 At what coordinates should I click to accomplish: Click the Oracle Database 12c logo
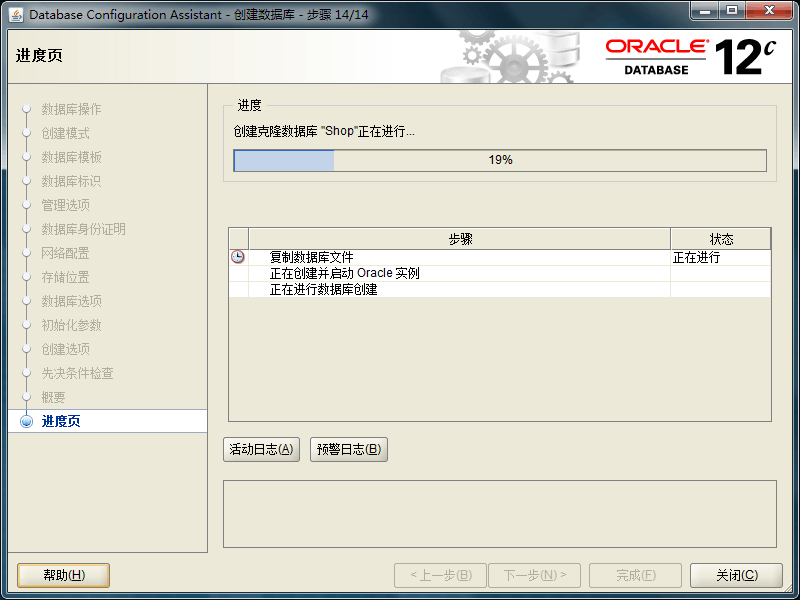tap(690, 56)
